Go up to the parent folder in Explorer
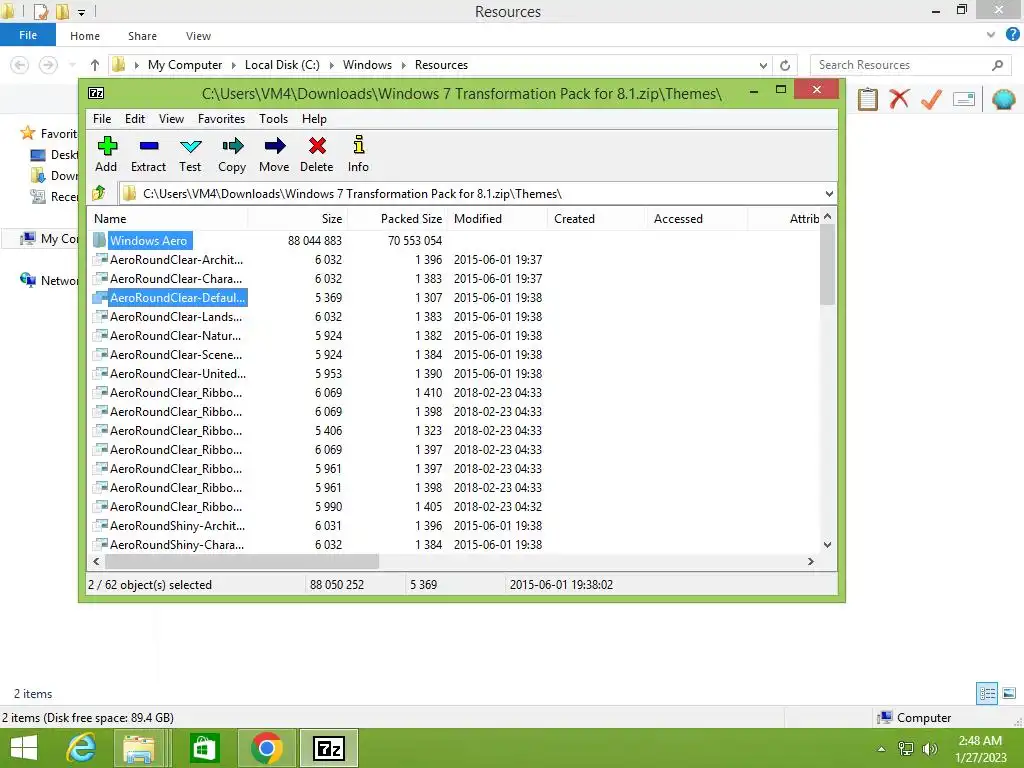The height and width of the screenshot is (768, 1024). 95,65
